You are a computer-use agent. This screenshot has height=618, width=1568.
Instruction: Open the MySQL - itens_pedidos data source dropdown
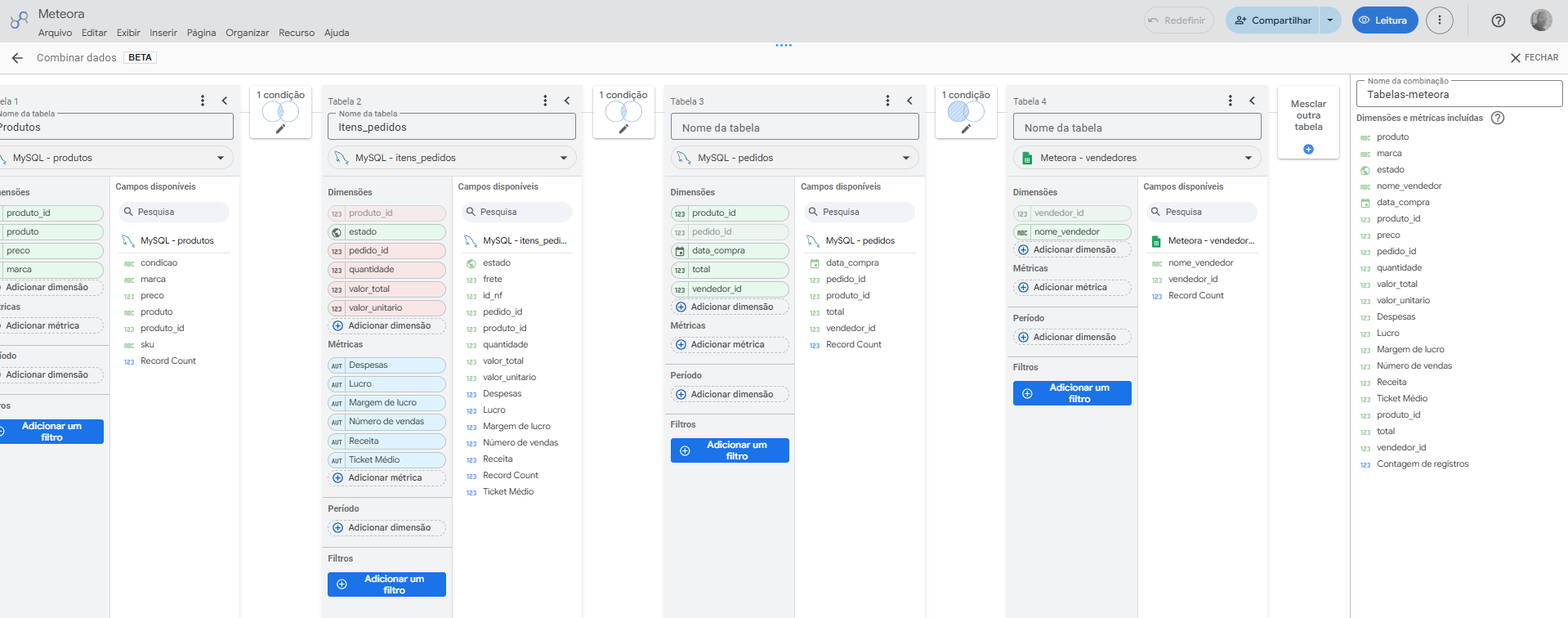tap(452, 158)
